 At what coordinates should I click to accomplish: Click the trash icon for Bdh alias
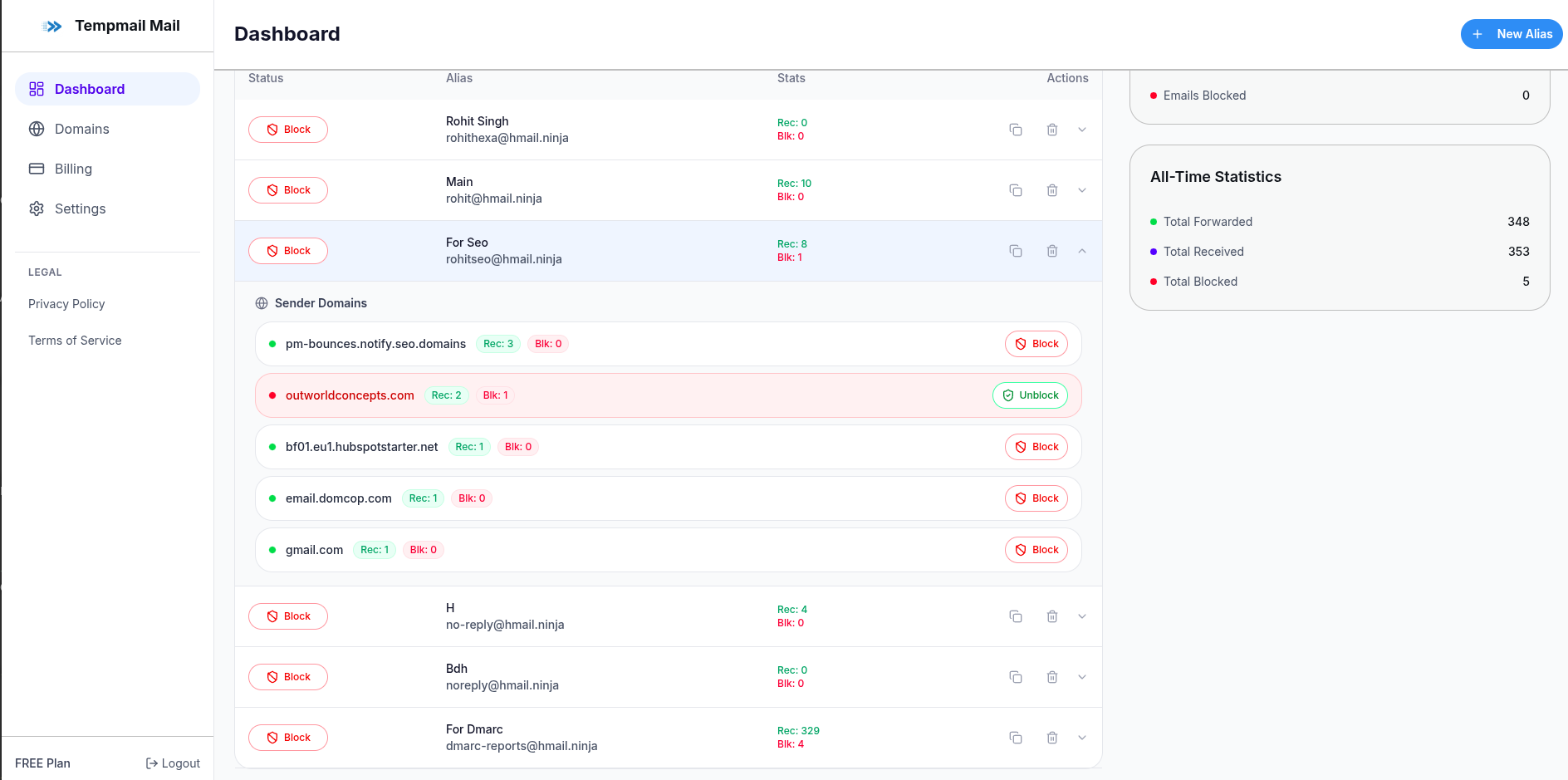(x=1051, y=677)
